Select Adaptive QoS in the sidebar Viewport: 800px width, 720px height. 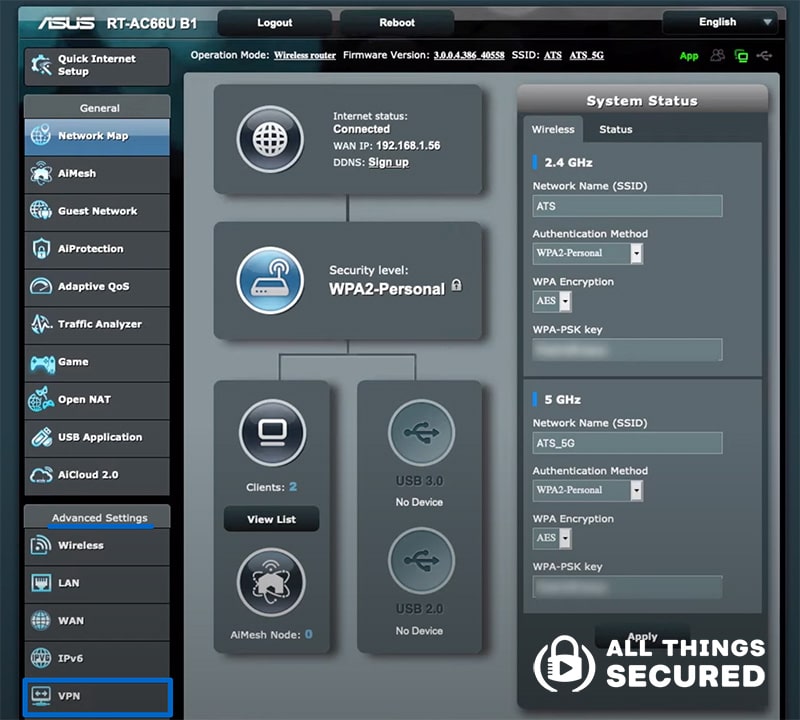coord(96,287)
